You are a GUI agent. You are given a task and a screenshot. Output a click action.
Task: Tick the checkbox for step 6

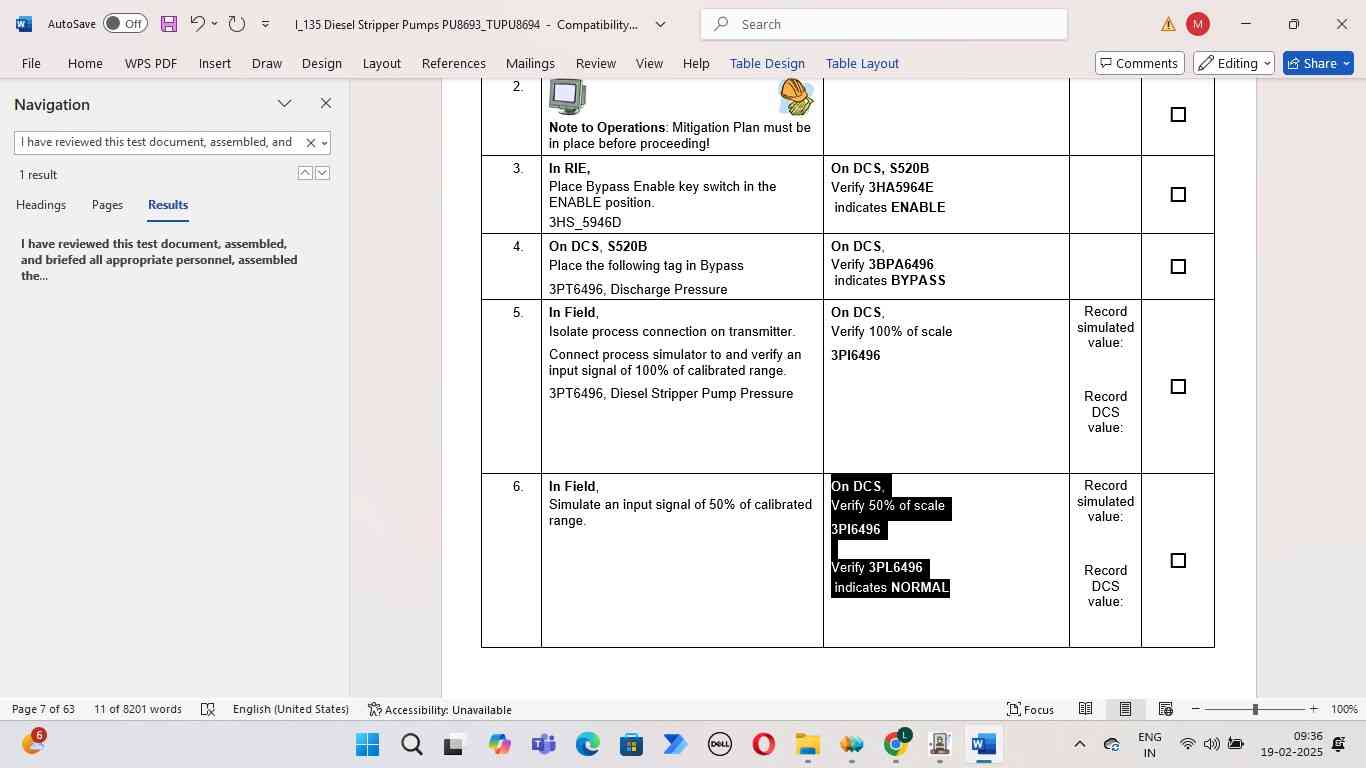point(1178,561)
